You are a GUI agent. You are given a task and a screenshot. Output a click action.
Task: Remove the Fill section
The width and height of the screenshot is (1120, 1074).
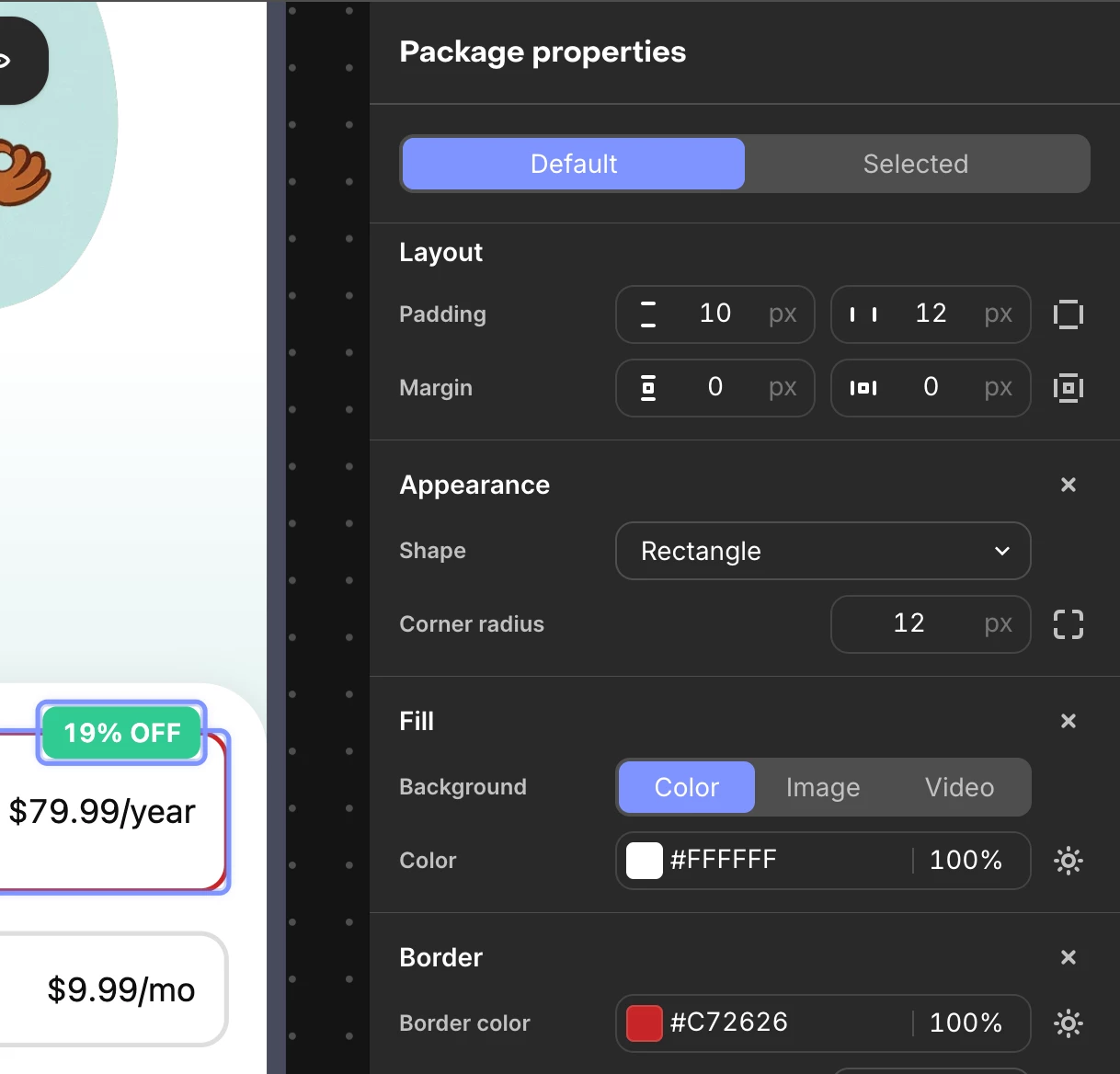(1068, 721)
